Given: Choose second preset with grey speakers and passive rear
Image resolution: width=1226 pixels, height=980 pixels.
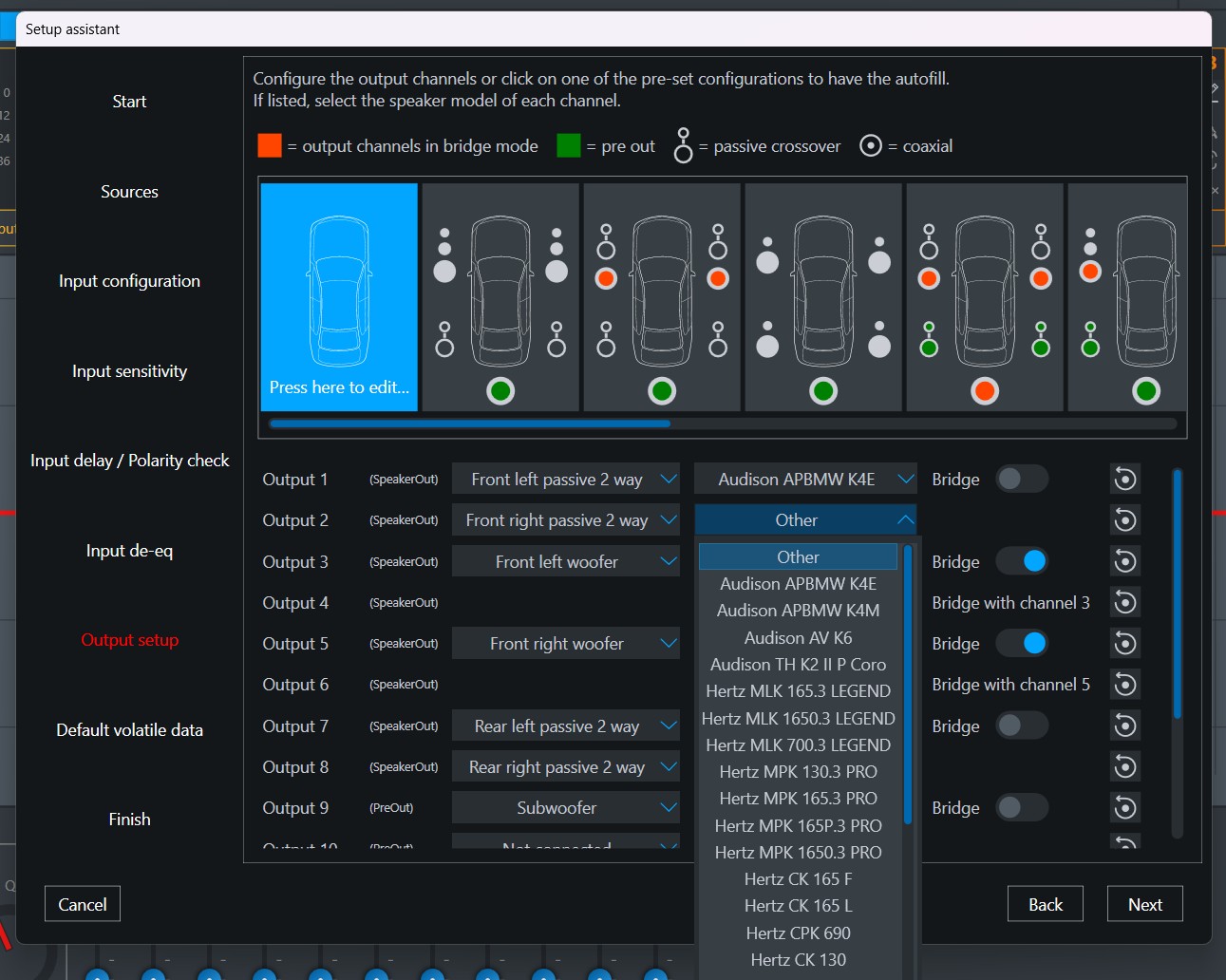Looking at the screenshot, I should click(x=500, y=297).
